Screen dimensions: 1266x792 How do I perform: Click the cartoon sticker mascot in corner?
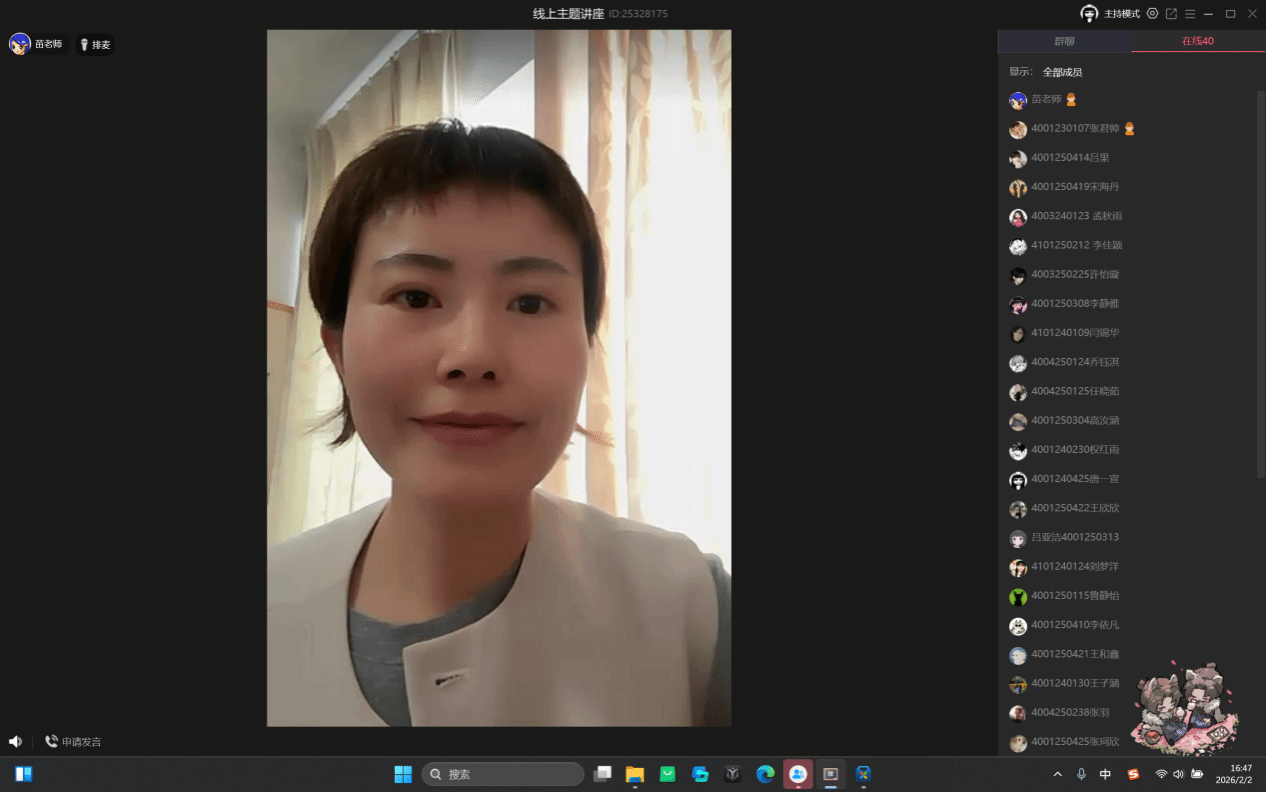[x=1185, y=709]
